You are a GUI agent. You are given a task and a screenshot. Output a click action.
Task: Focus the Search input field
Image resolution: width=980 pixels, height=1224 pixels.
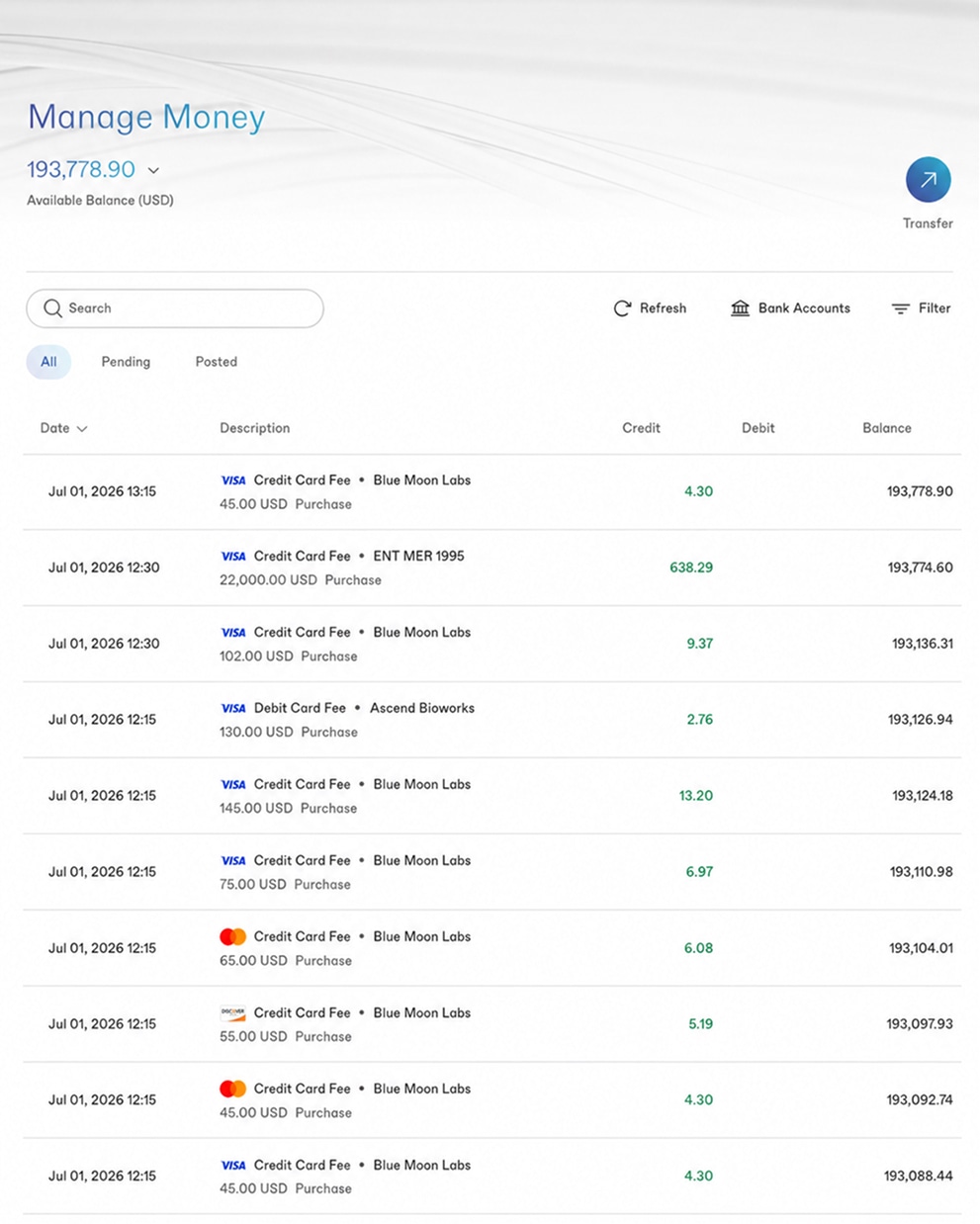175,308
